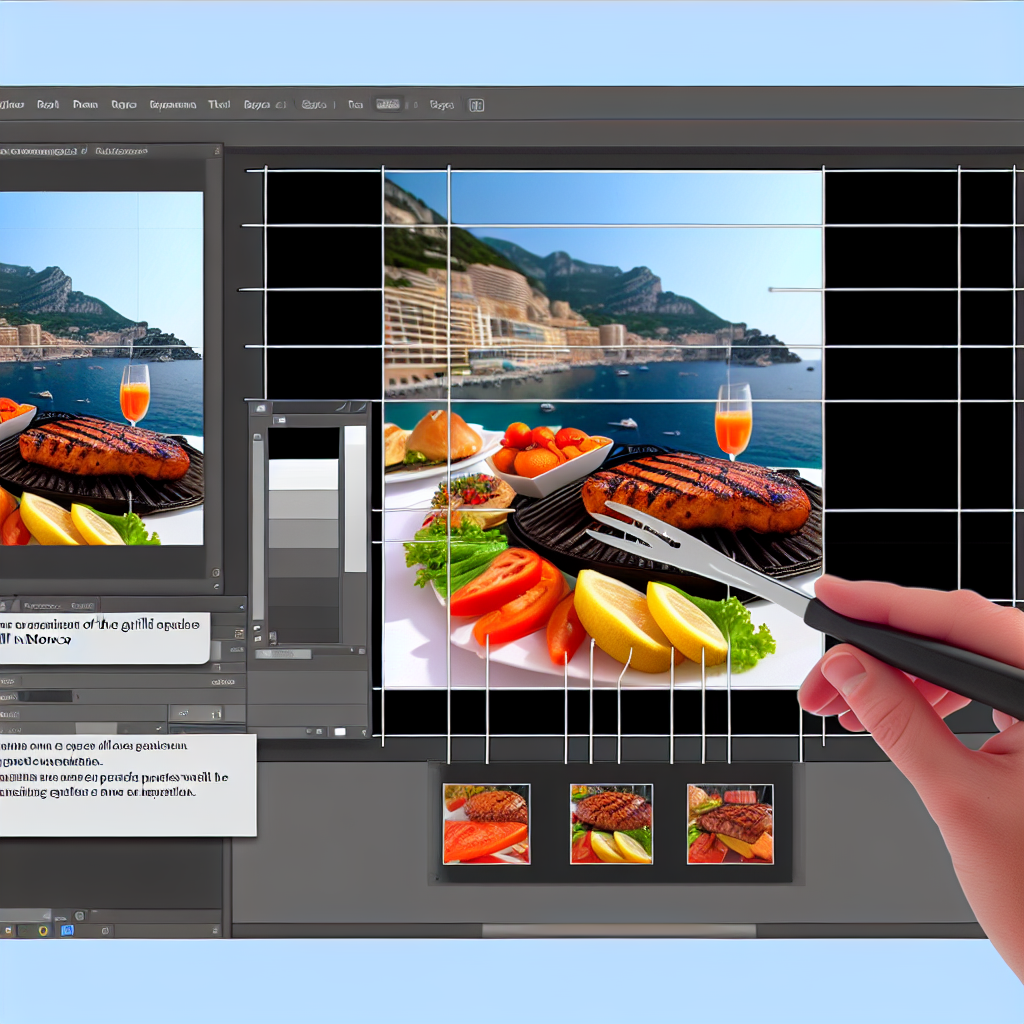This screenshot has height=1024, width=1024.
Task: Click the icon at the swatch panel's top-left corner
Action: 259,408
